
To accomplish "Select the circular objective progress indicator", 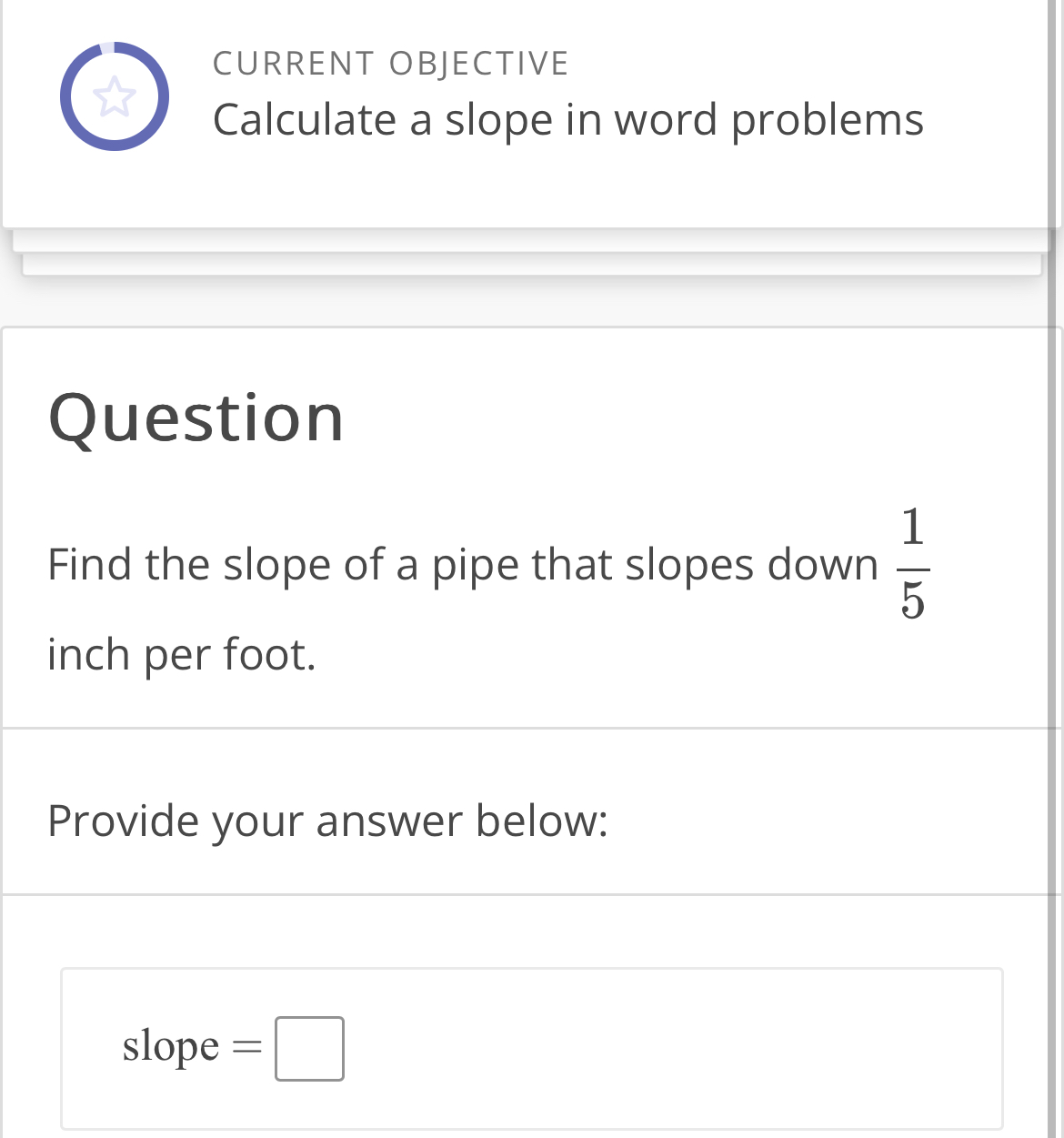I will pos(115,96).
